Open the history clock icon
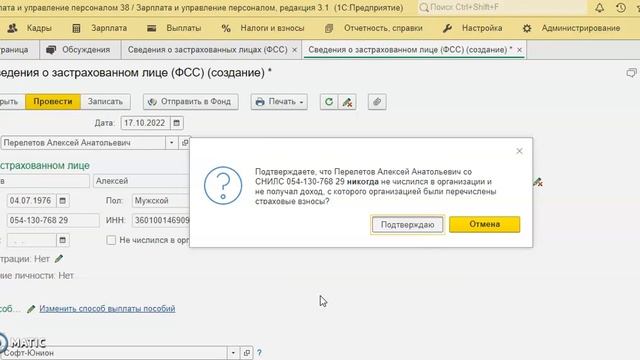The width and height of the screenshot is (640, 360). coord(621,7)
